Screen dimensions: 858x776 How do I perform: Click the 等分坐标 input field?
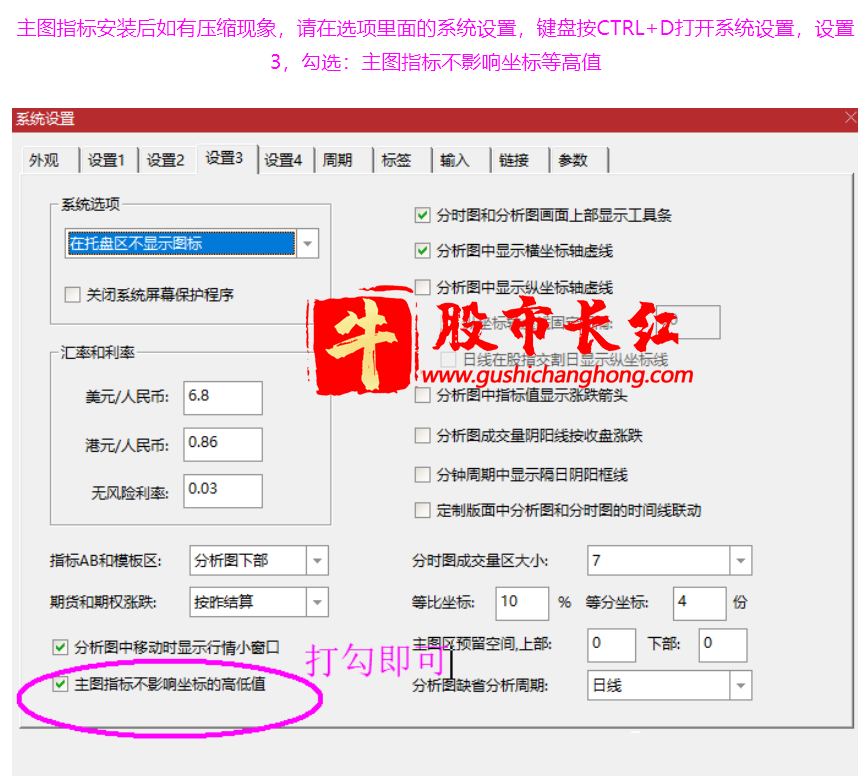point(699,603)
